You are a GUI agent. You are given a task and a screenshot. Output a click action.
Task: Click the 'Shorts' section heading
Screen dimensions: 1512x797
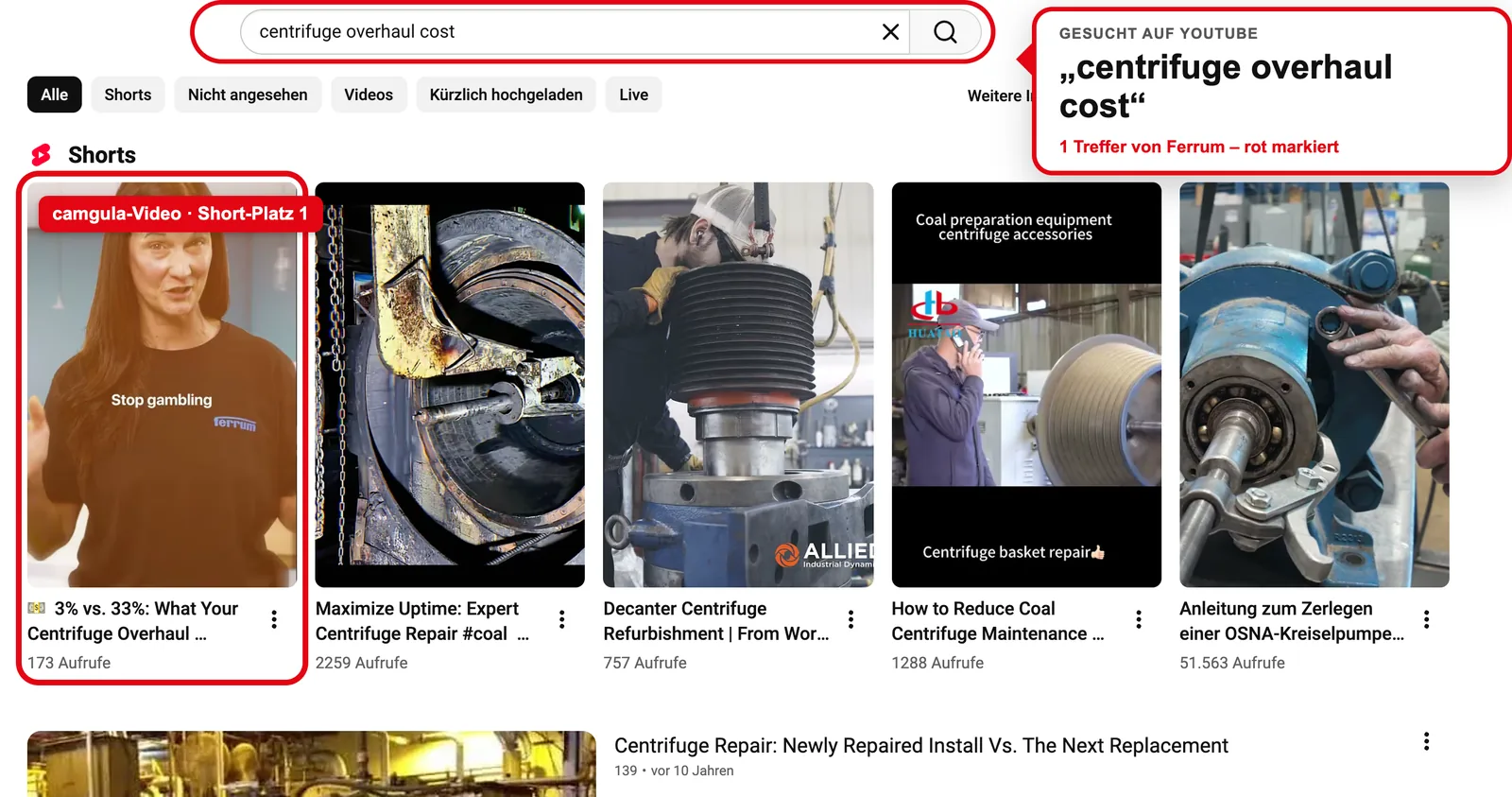(x=102, y=155)
